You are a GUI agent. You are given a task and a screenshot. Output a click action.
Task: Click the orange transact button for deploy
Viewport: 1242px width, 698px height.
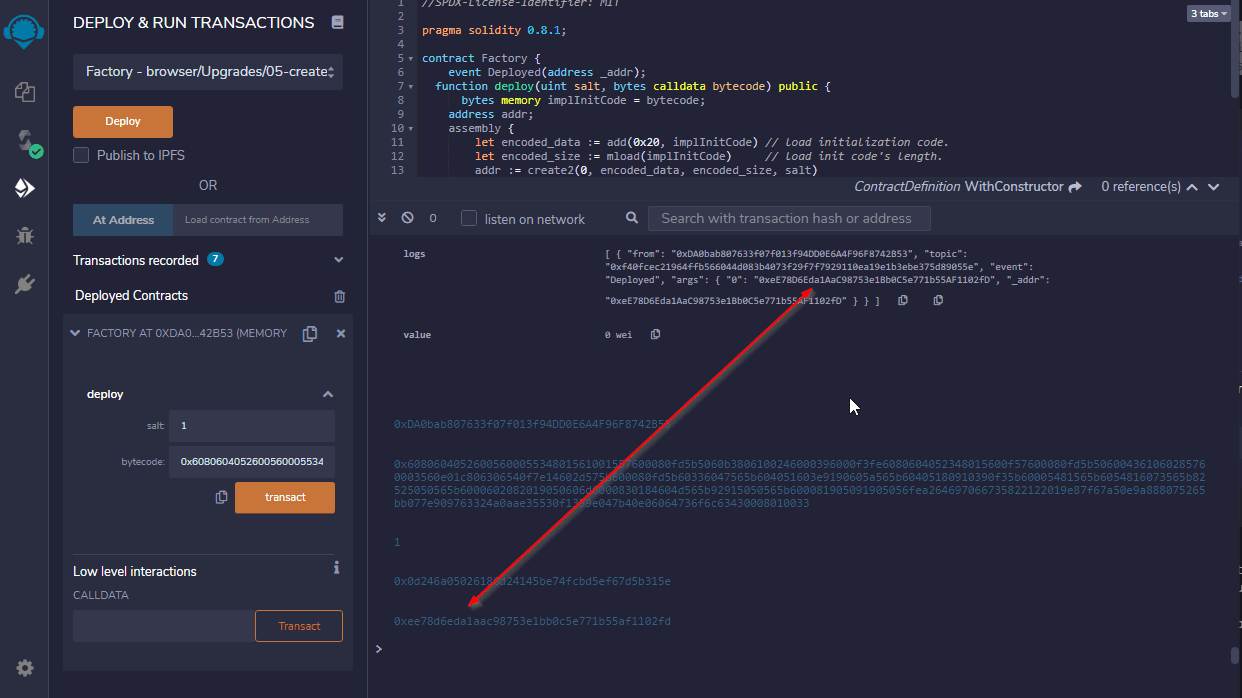point(285,497)
